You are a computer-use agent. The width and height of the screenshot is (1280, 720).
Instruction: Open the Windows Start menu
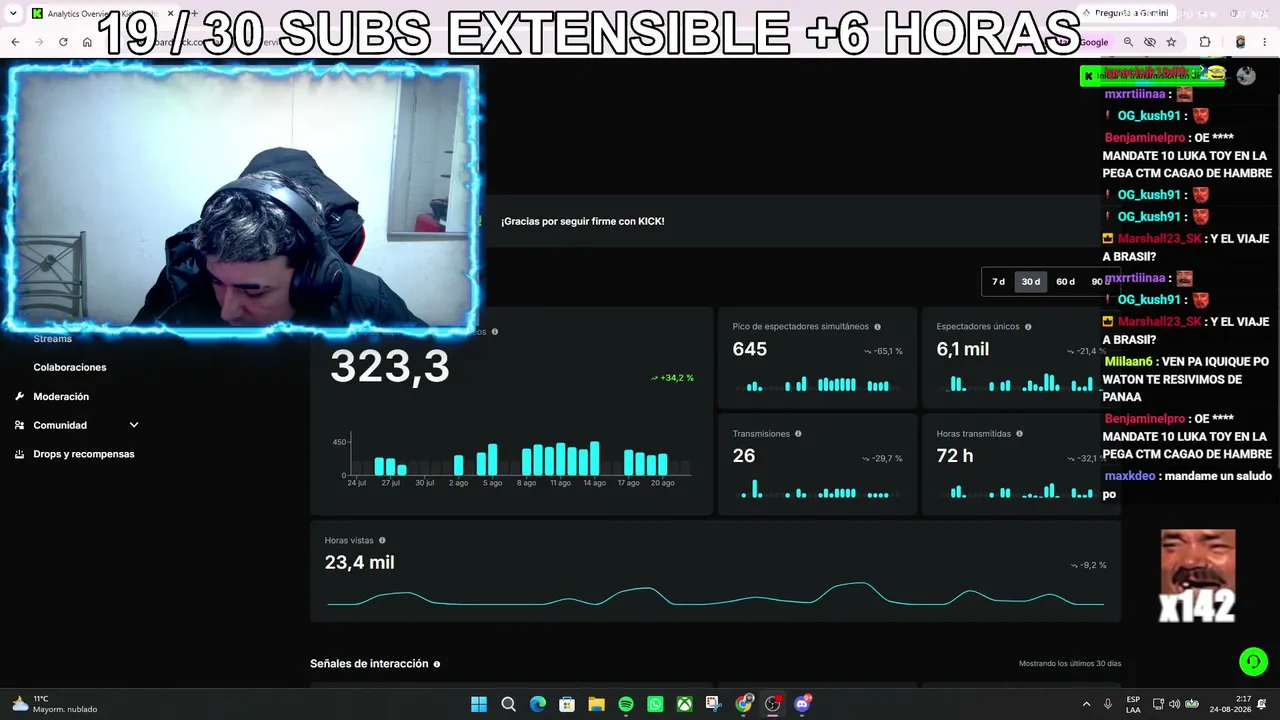(478, 704)
